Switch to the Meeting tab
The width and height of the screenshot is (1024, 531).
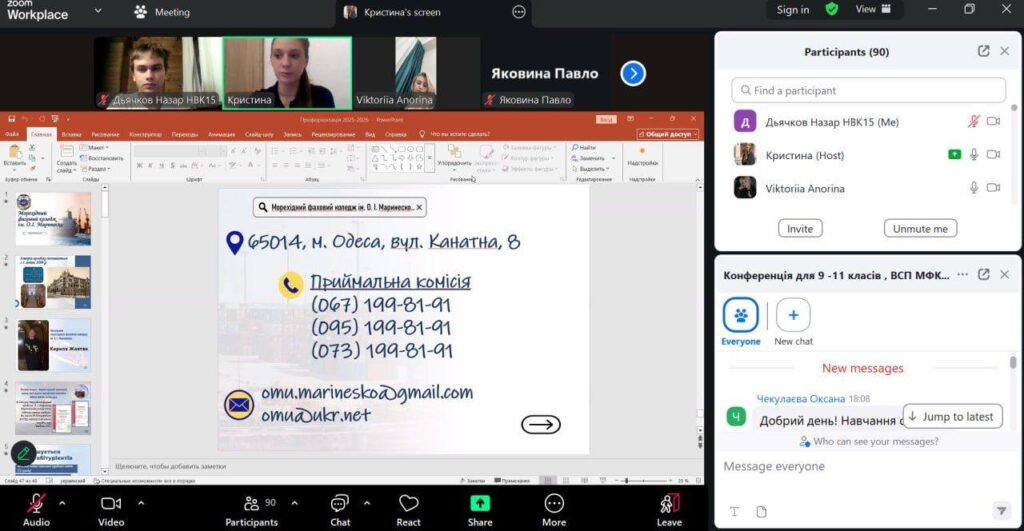pos(162,12)
